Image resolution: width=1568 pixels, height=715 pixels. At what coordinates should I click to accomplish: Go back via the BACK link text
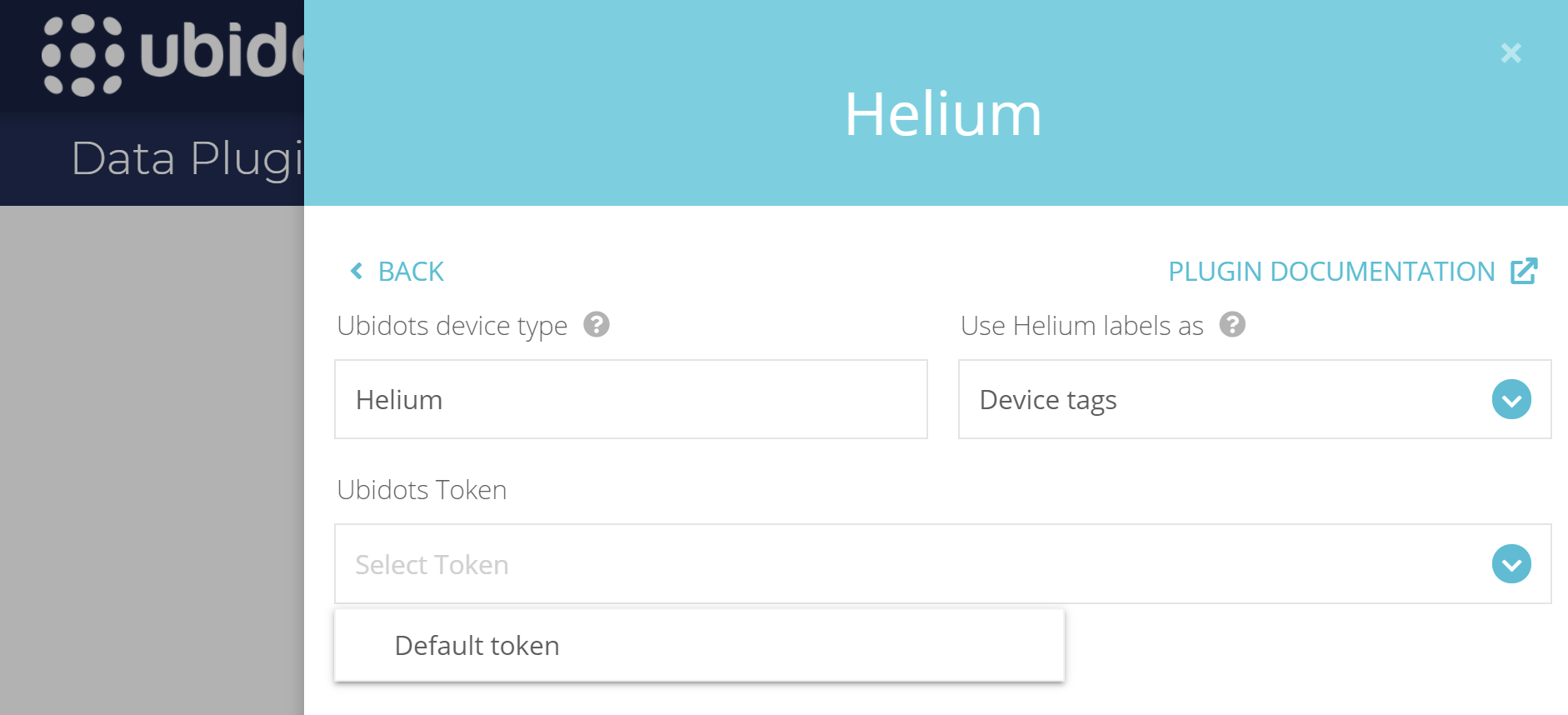pos(411,272)
